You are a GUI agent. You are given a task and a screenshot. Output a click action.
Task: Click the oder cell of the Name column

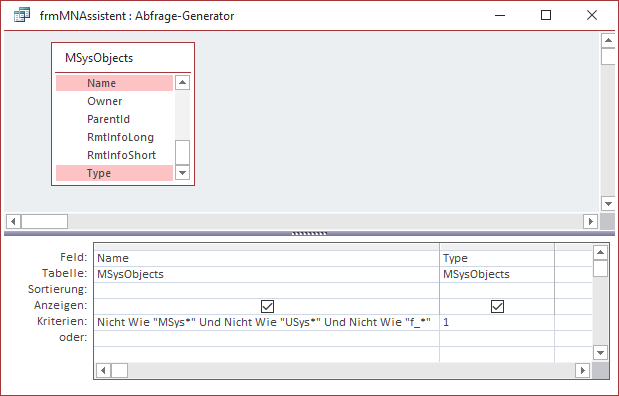267,338
